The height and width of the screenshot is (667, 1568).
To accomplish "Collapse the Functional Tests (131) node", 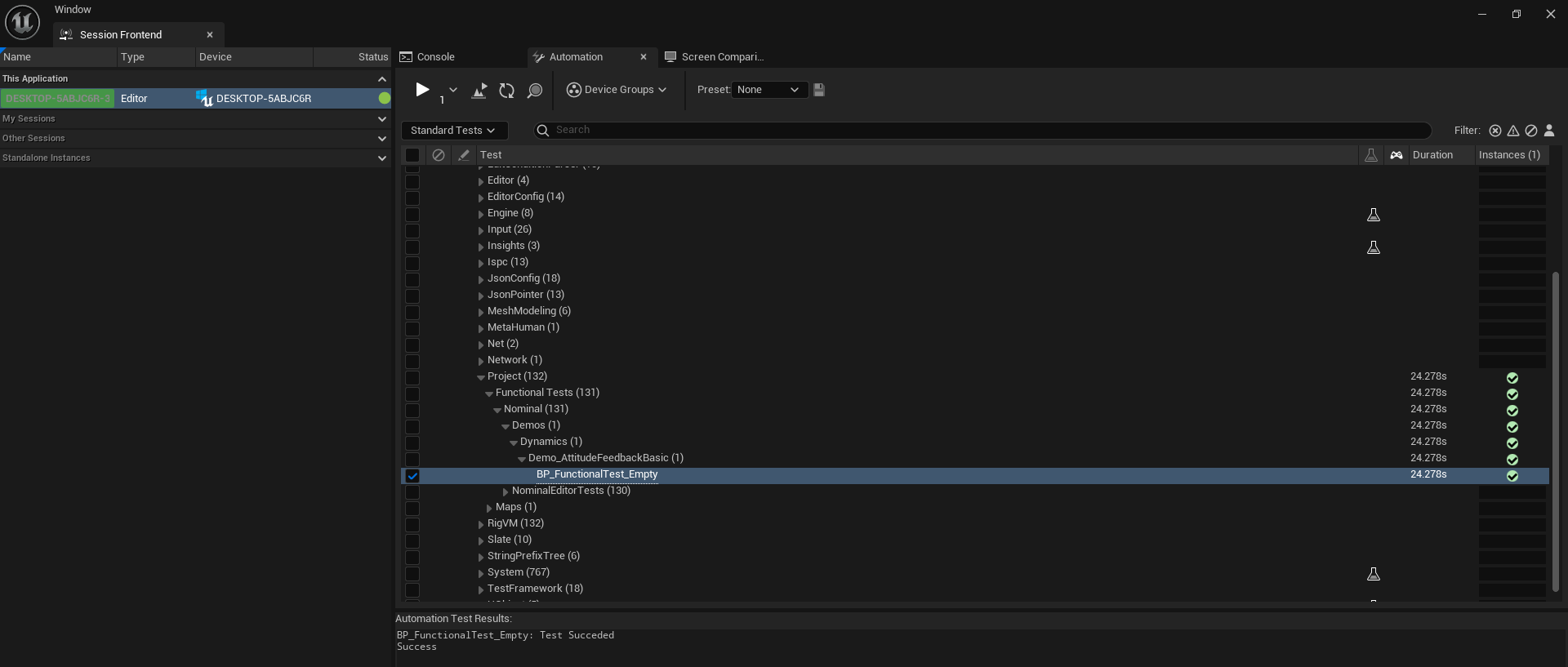I will [x=489, y=394].
